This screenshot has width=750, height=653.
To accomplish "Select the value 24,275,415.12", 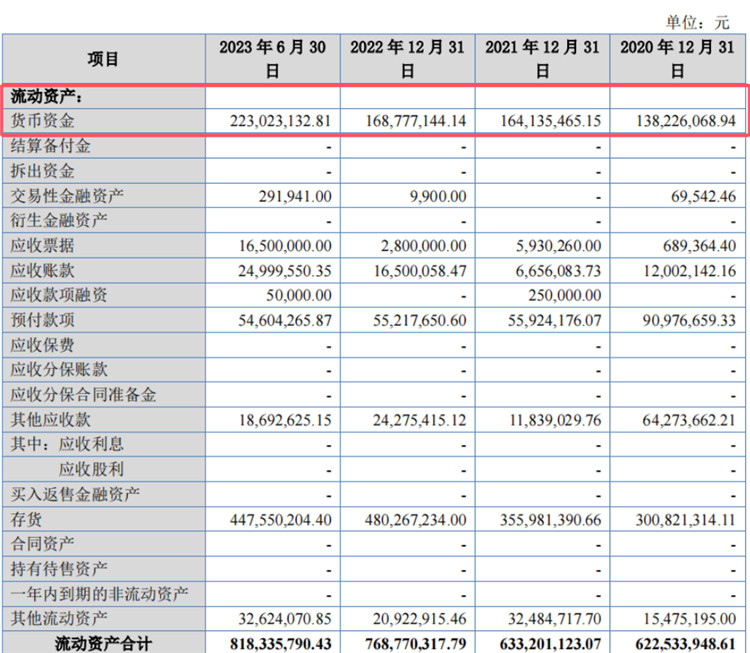I will click(x=420, y=421).
